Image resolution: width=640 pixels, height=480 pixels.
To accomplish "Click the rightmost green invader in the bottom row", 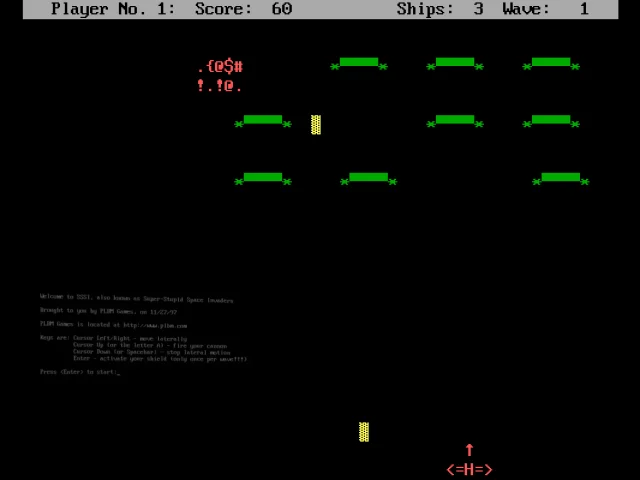I will (x=561, y=179).
